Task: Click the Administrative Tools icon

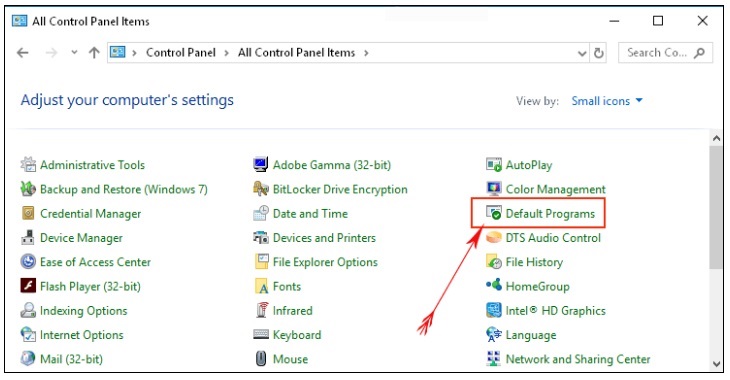Action: coord(28,164)
